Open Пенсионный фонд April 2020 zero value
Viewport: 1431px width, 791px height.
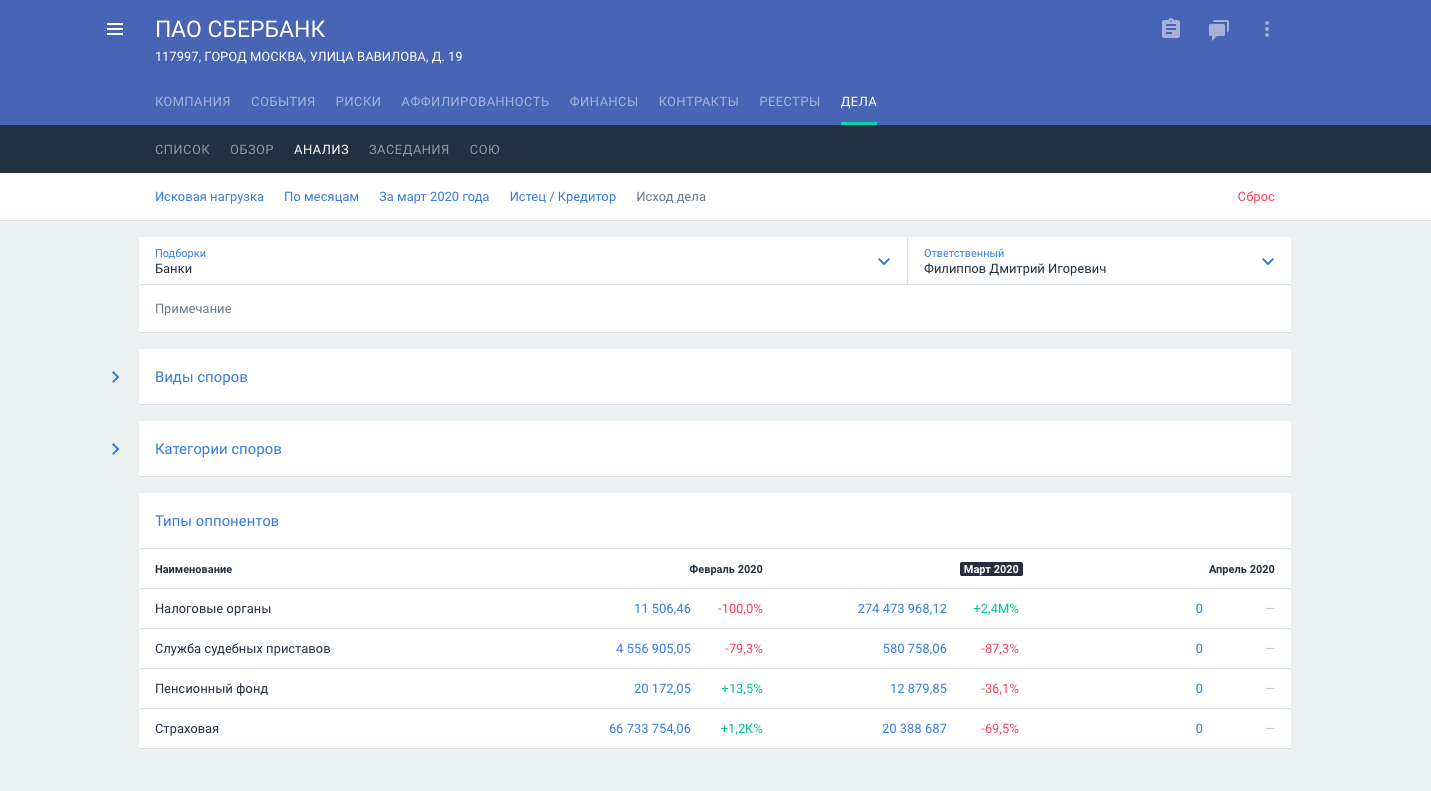tap(1199, 689)
